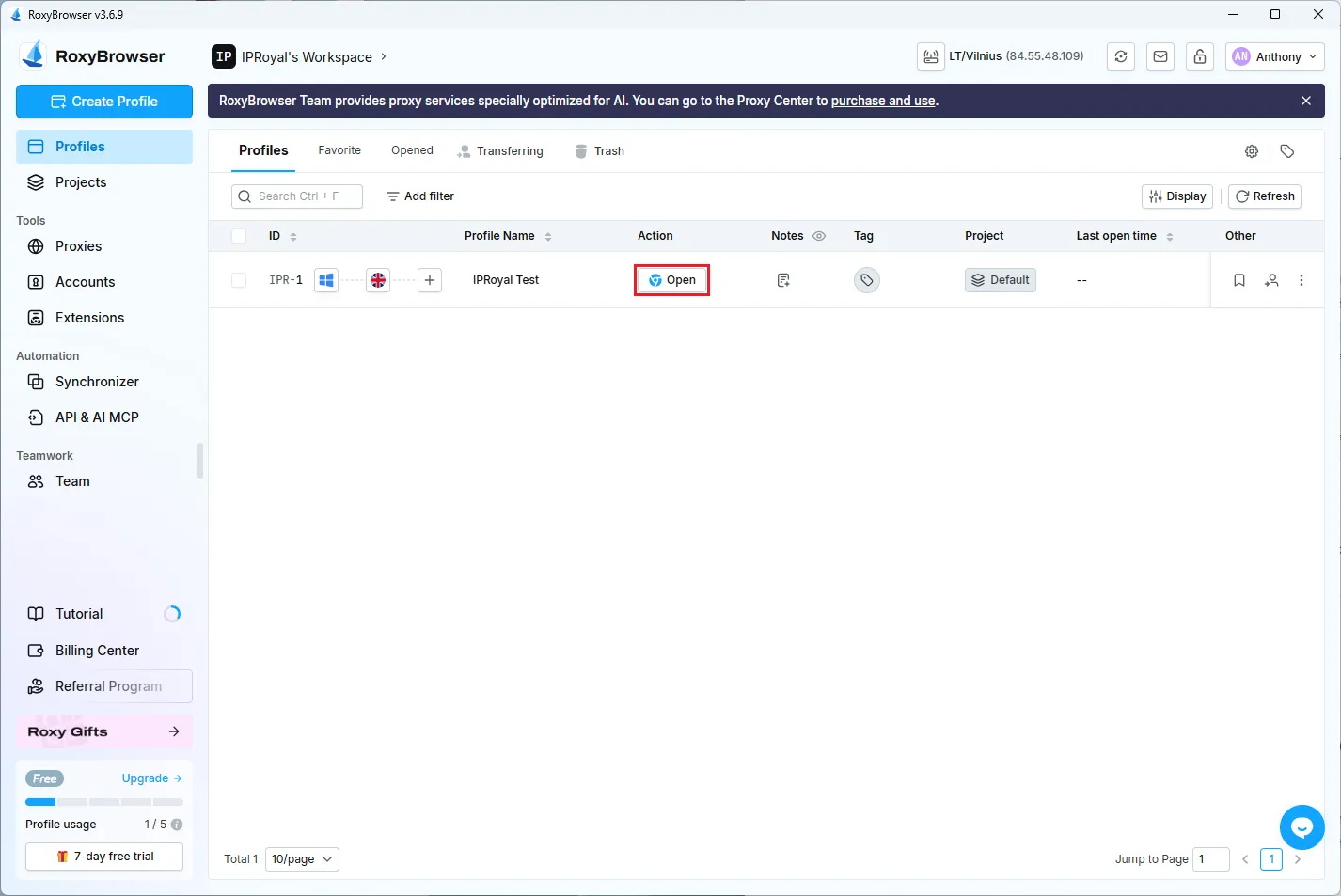This screenshot has width=1341, height=896.
Task: Open the blue chat support bubble
Action: 1302,827
